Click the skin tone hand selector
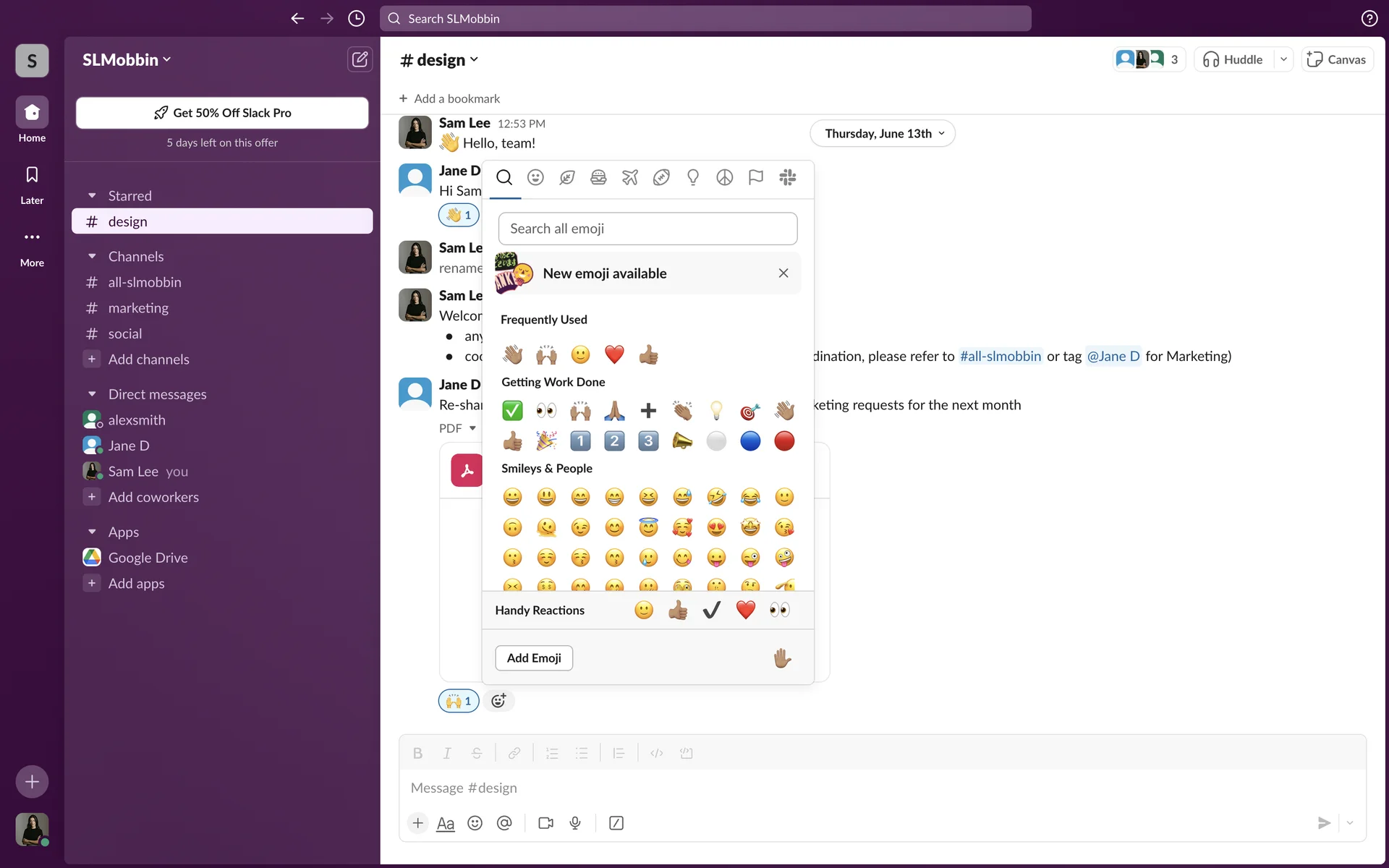Image resolution: width=1389 pixels, height=868 pixels. [x=782, y=658]
